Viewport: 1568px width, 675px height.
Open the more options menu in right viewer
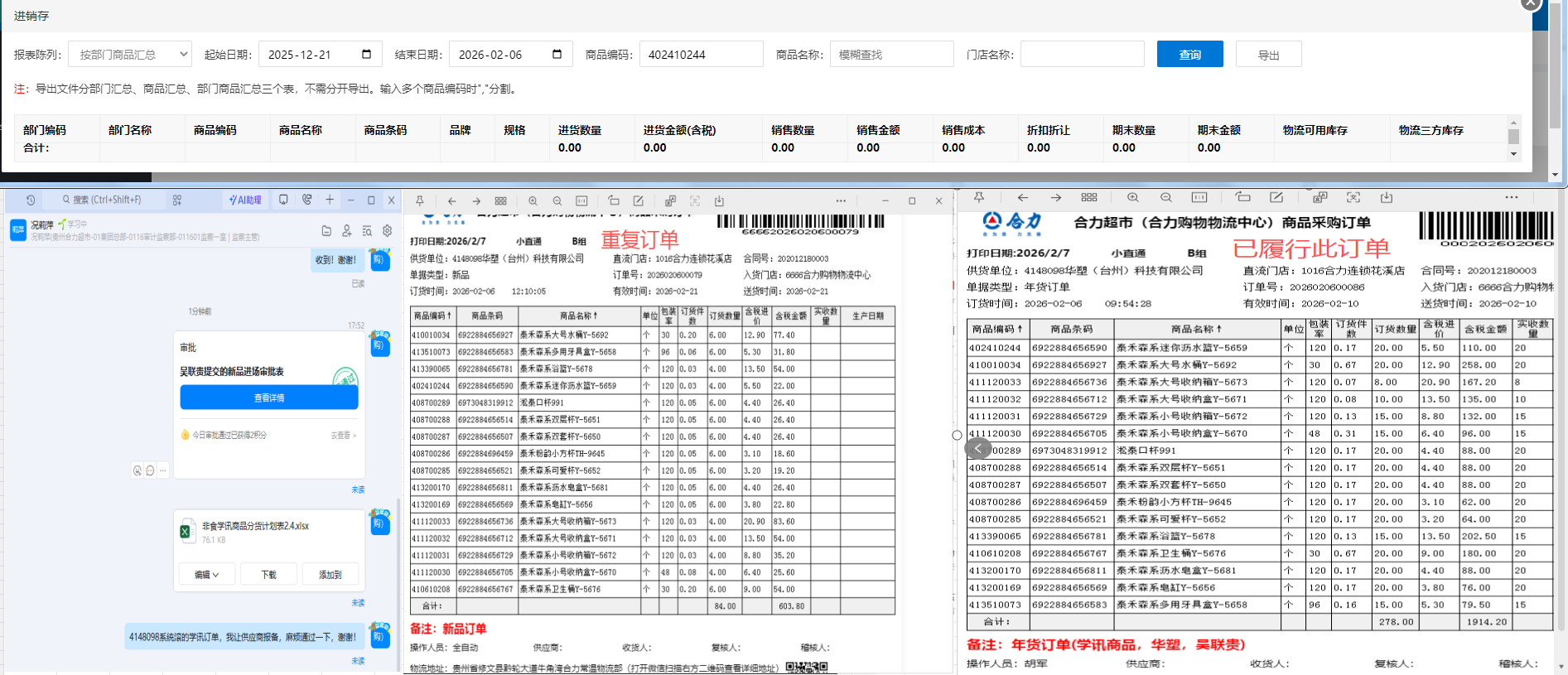[x=1512, y=198]
